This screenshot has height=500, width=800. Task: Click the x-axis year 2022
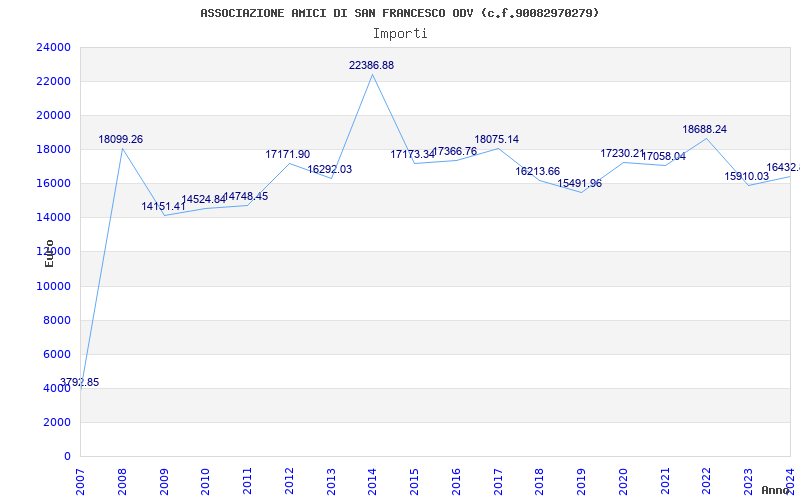[707, 482]
